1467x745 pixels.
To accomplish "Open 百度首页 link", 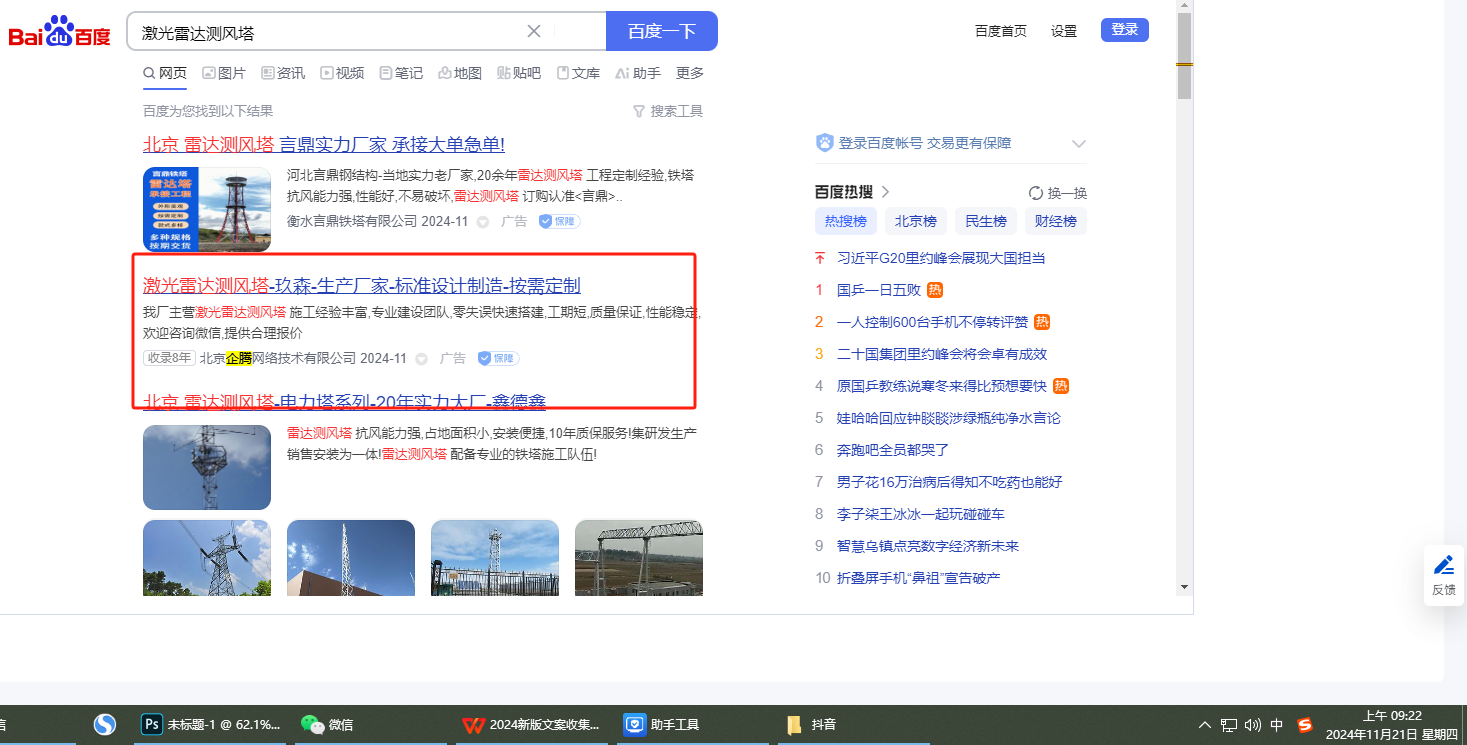I will click(x=1001, y=31).
